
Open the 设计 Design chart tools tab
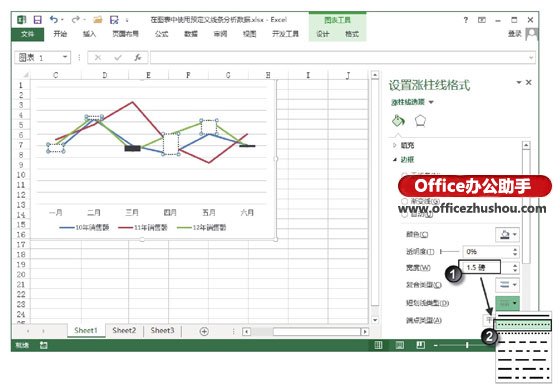point(322,34)
